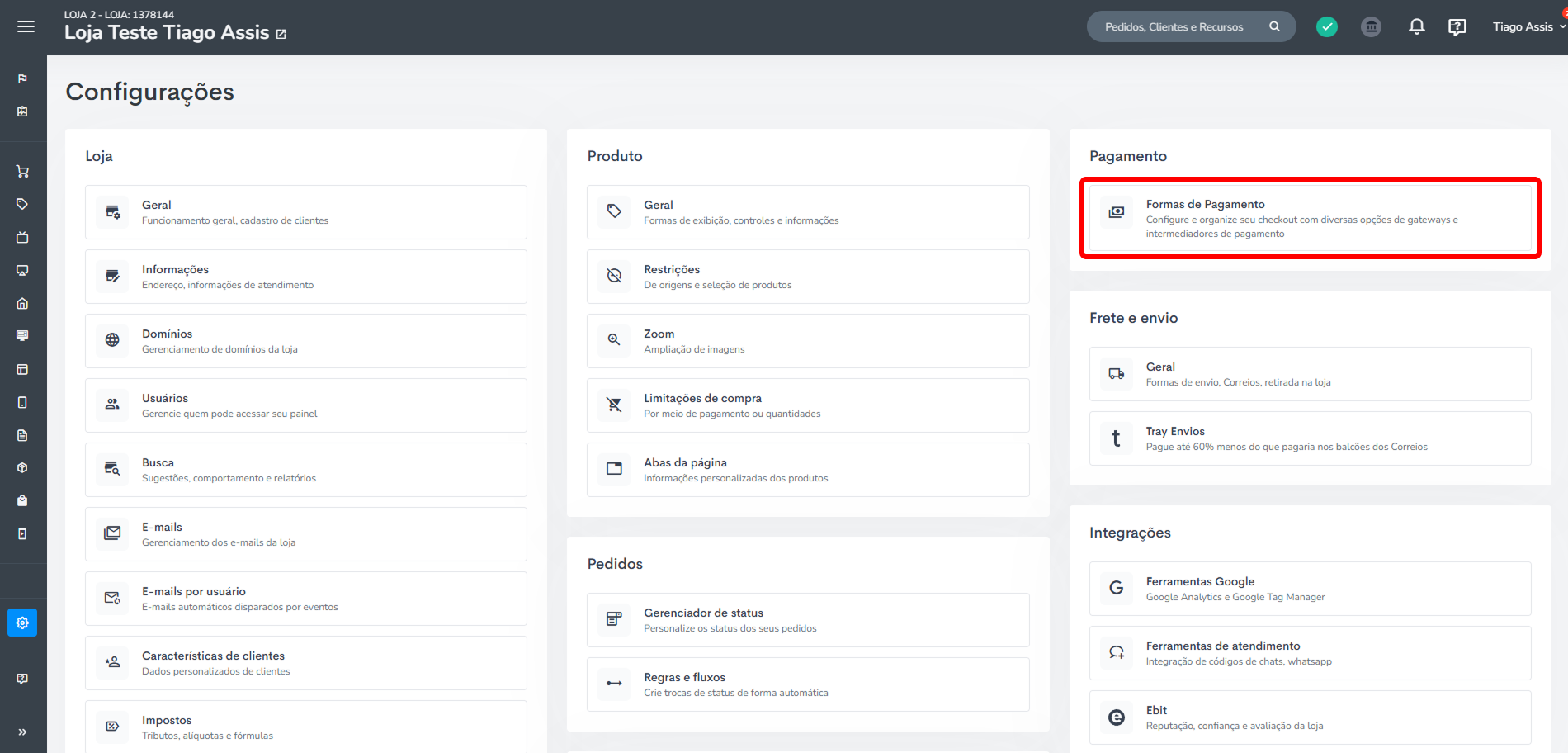Image resolution: width=1568 pixels, height=753 pixels.
Task: Open the highlighted settings gear icon
Action: pyautogui.click(x=22, y=623)
